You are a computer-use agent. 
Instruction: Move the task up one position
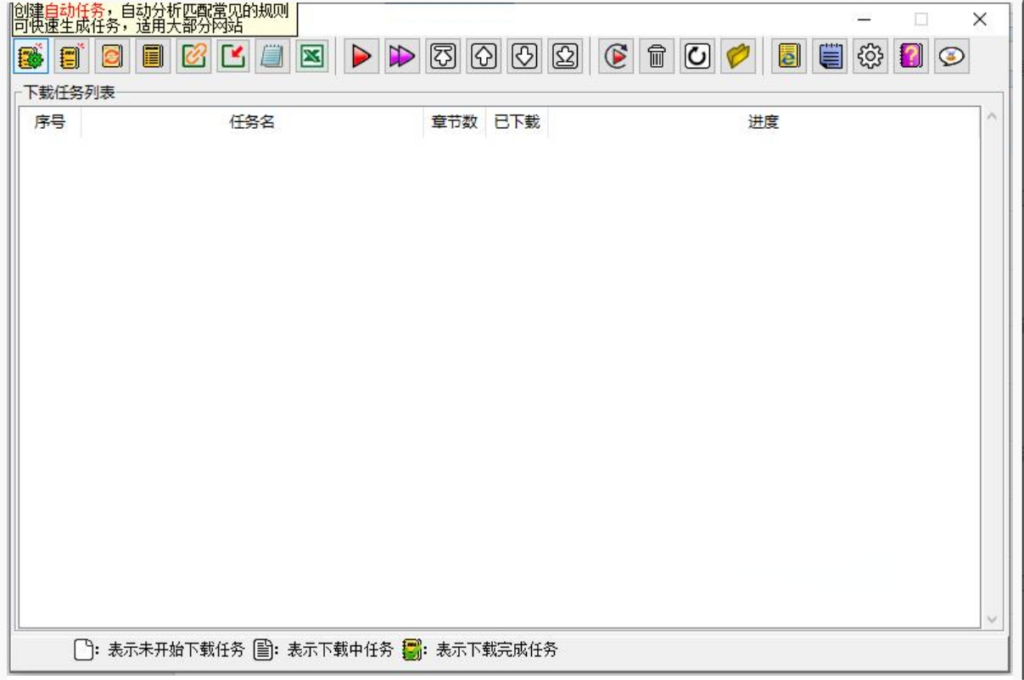tap(484, 57)
